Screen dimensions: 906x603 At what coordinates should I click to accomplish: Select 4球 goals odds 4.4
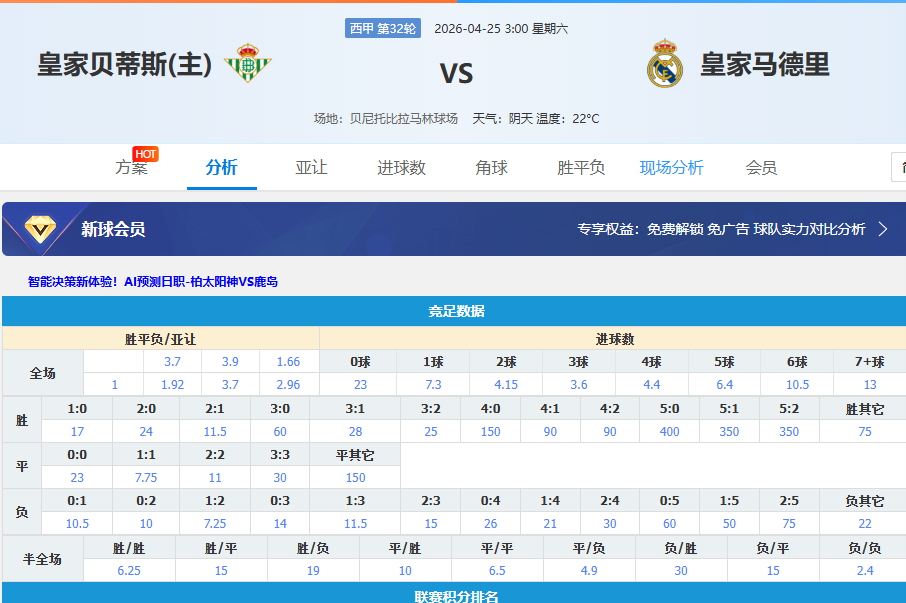[652, 385]
